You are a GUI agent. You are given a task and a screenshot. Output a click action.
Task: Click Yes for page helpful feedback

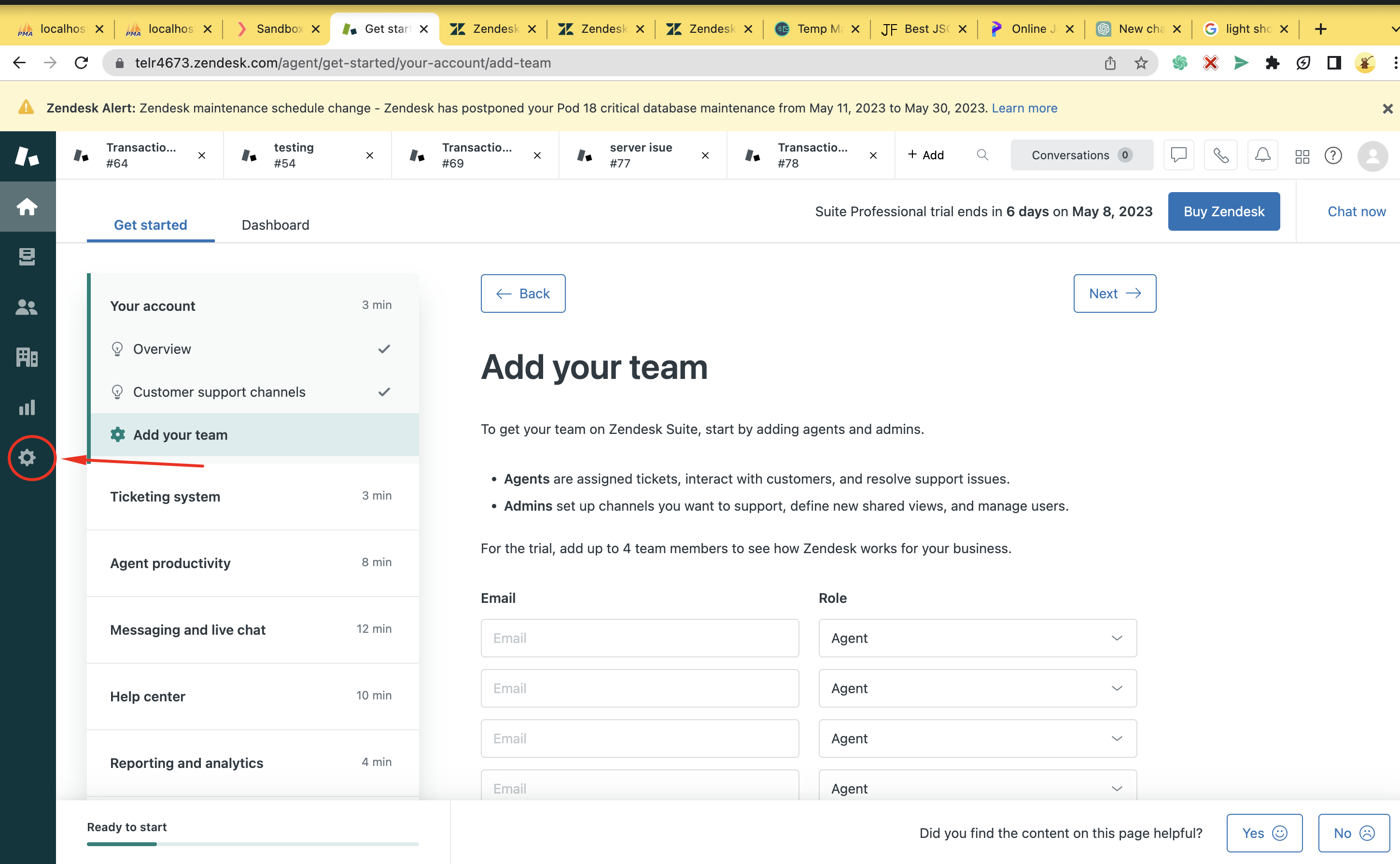(x=1264, y=833)
